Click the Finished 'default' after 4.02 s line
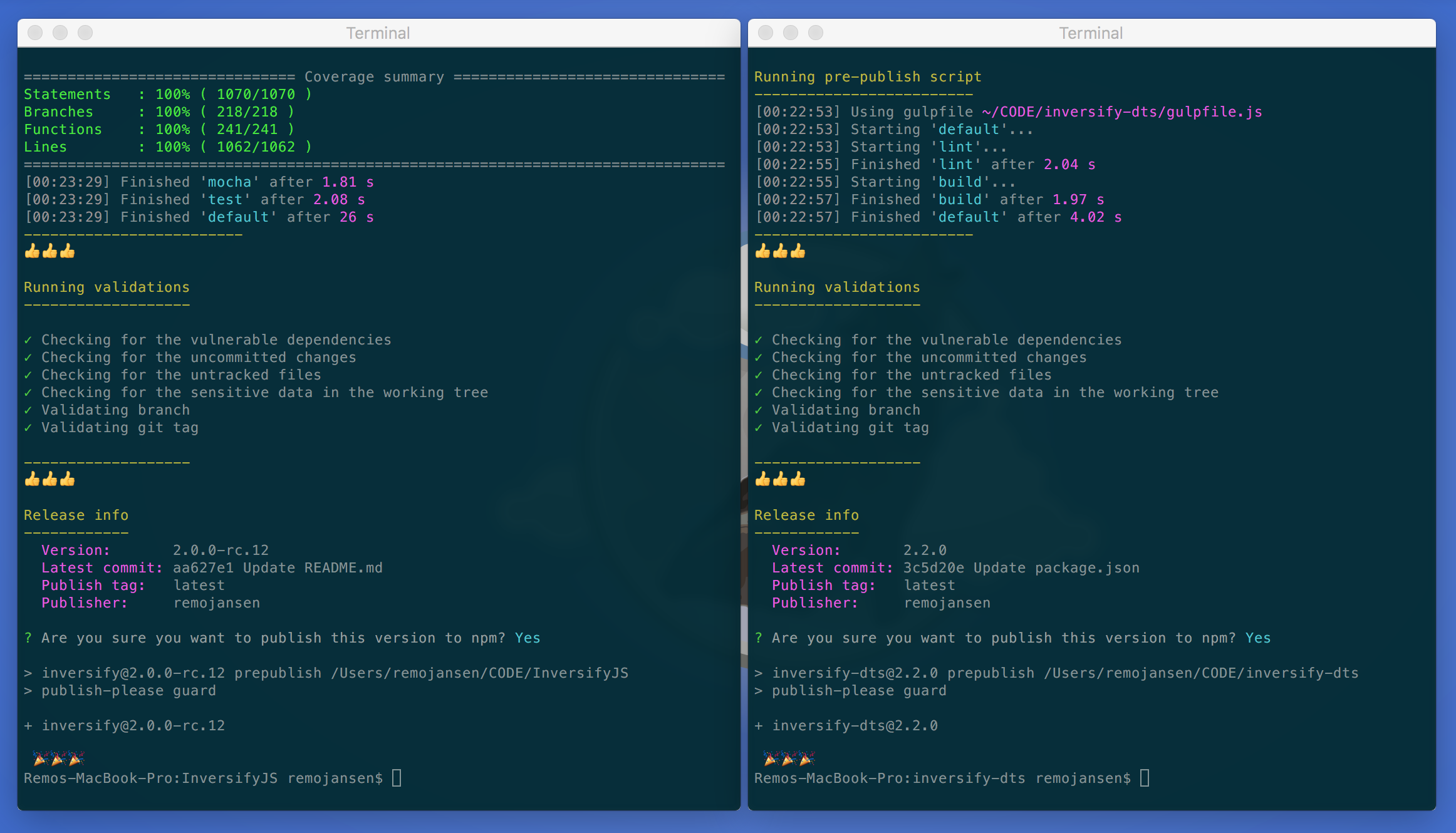The height and width of the screenshot is (833, 1456). [939, 217]
